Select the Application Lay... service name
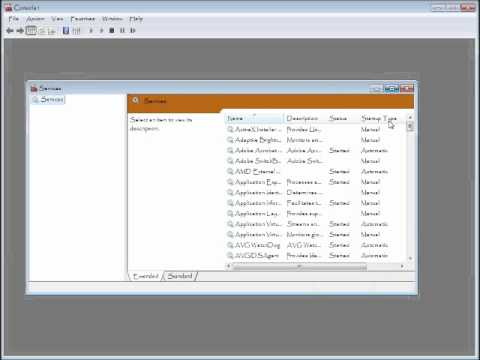 tap(257, 213)
